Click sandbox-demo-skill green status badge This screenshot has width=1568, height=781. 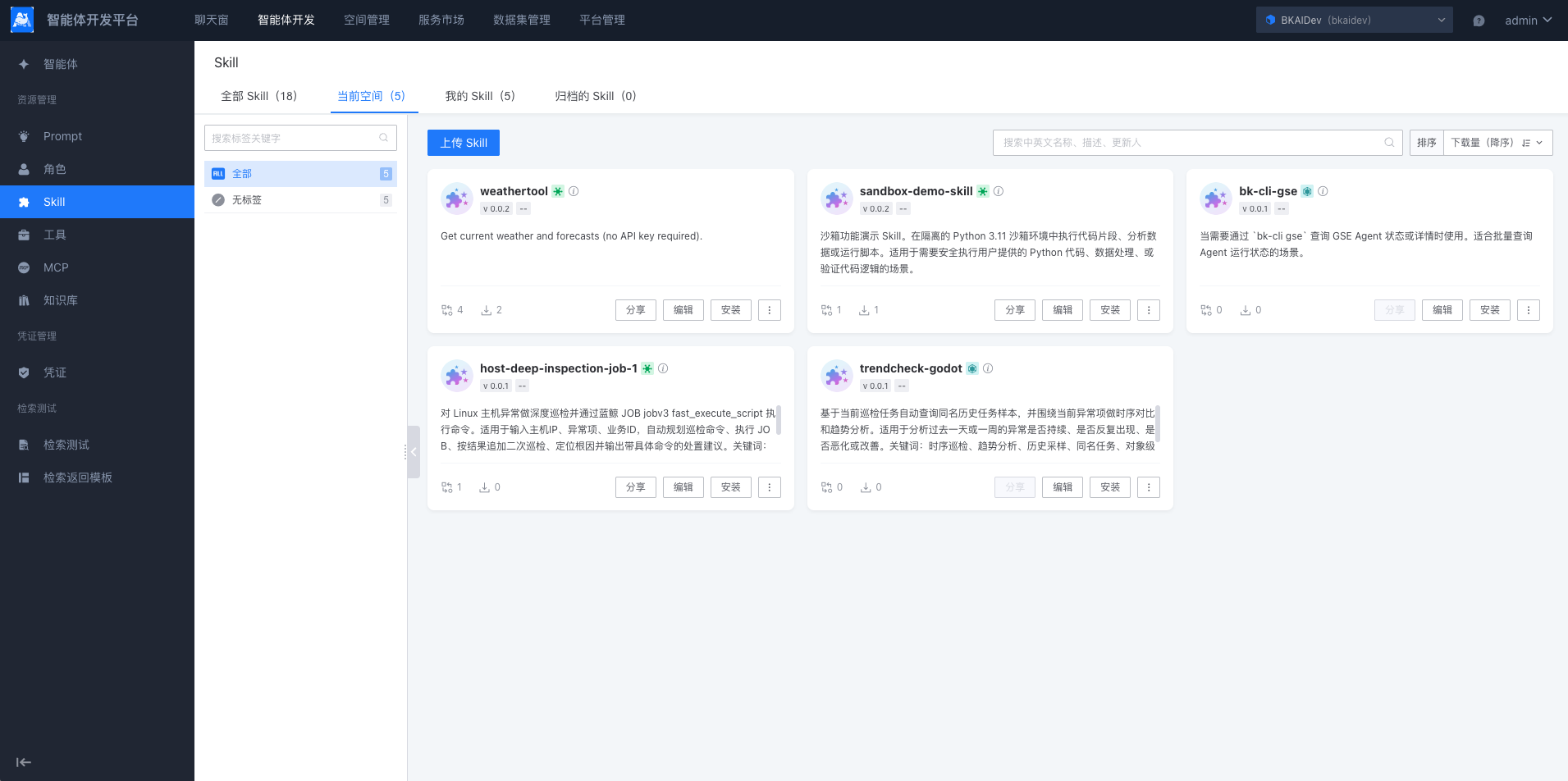(983, 191)
